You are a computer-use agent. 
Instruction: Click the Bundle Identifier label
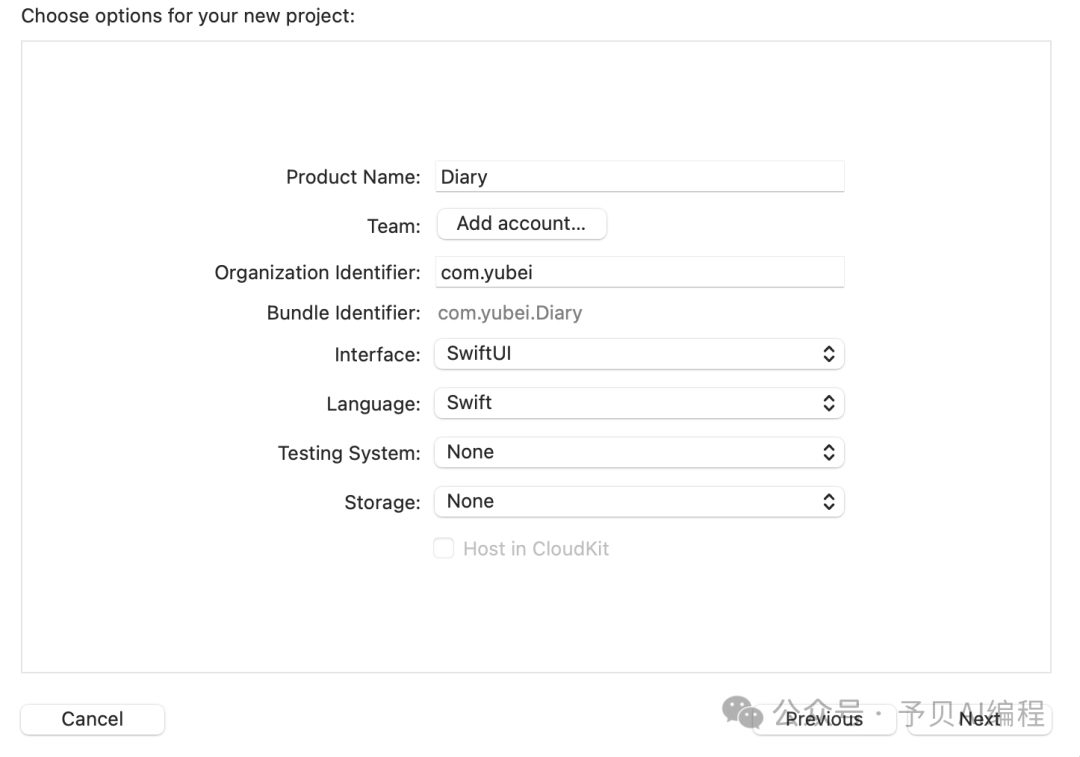[x=343, y=313]
